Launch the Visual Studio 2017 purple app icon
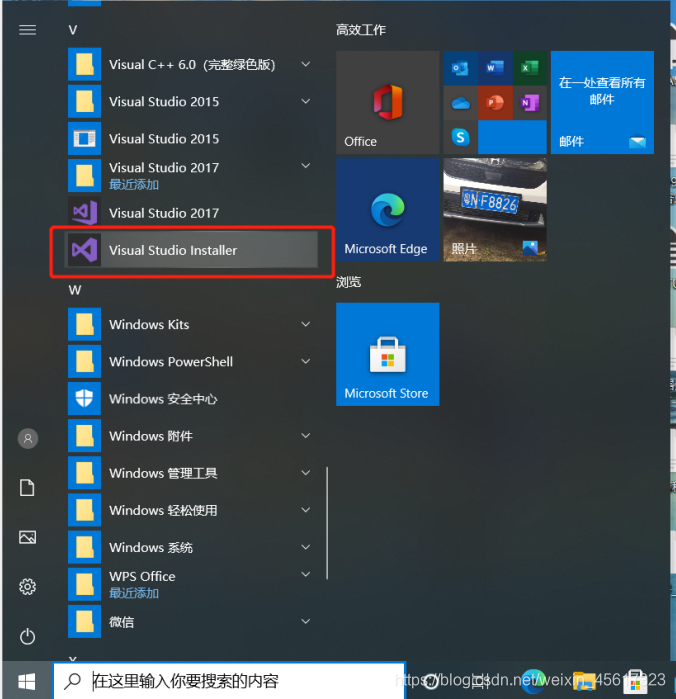Image resolution: width=676 pixels, height=699 pixels. coord(84,213)
